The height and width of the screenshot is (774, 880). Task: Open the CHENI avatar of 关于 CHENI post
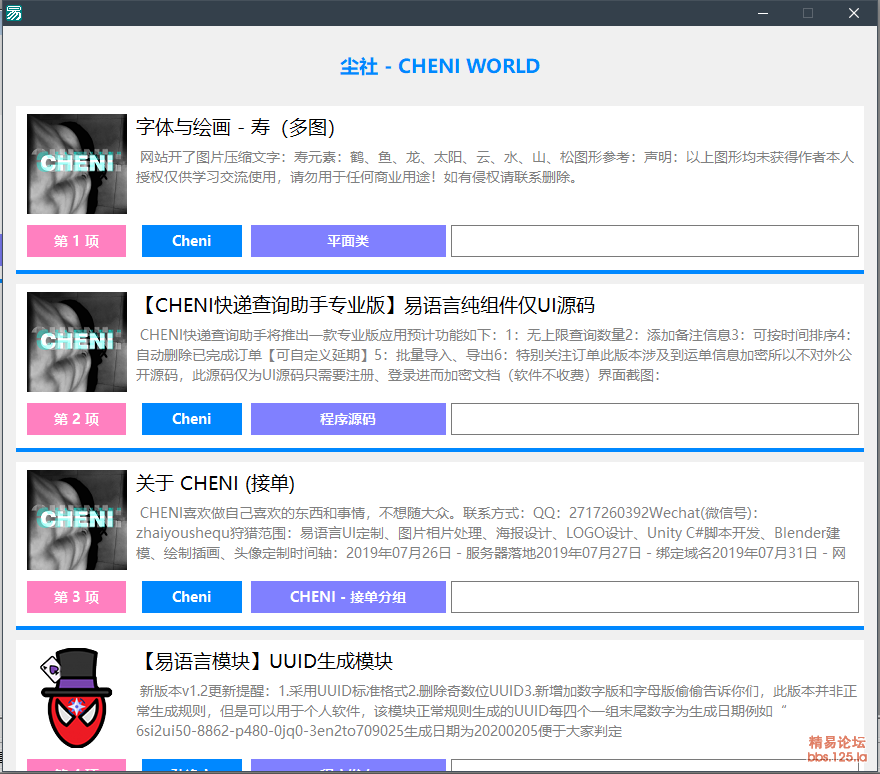coord(77,520)
